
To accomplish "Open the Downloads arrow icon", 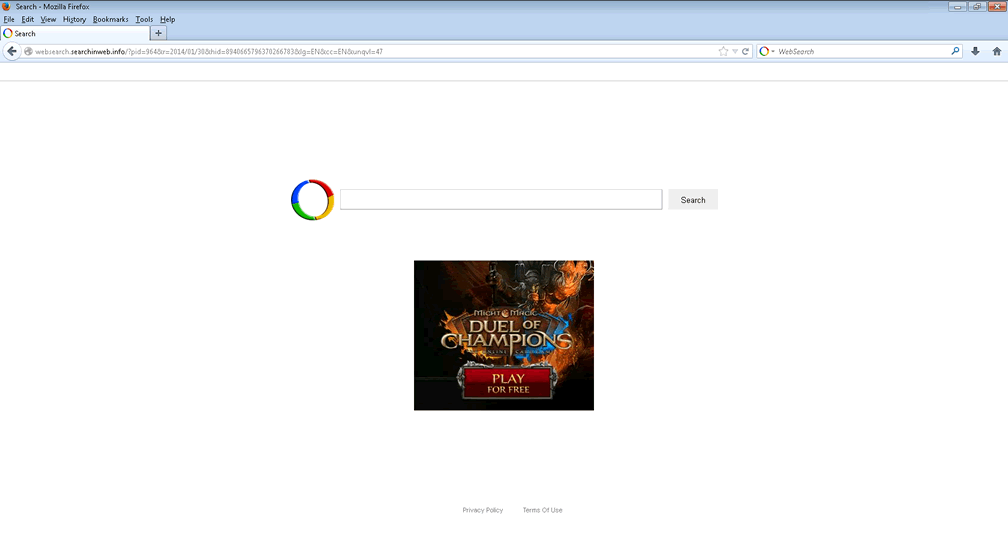I will coord(975,51).
